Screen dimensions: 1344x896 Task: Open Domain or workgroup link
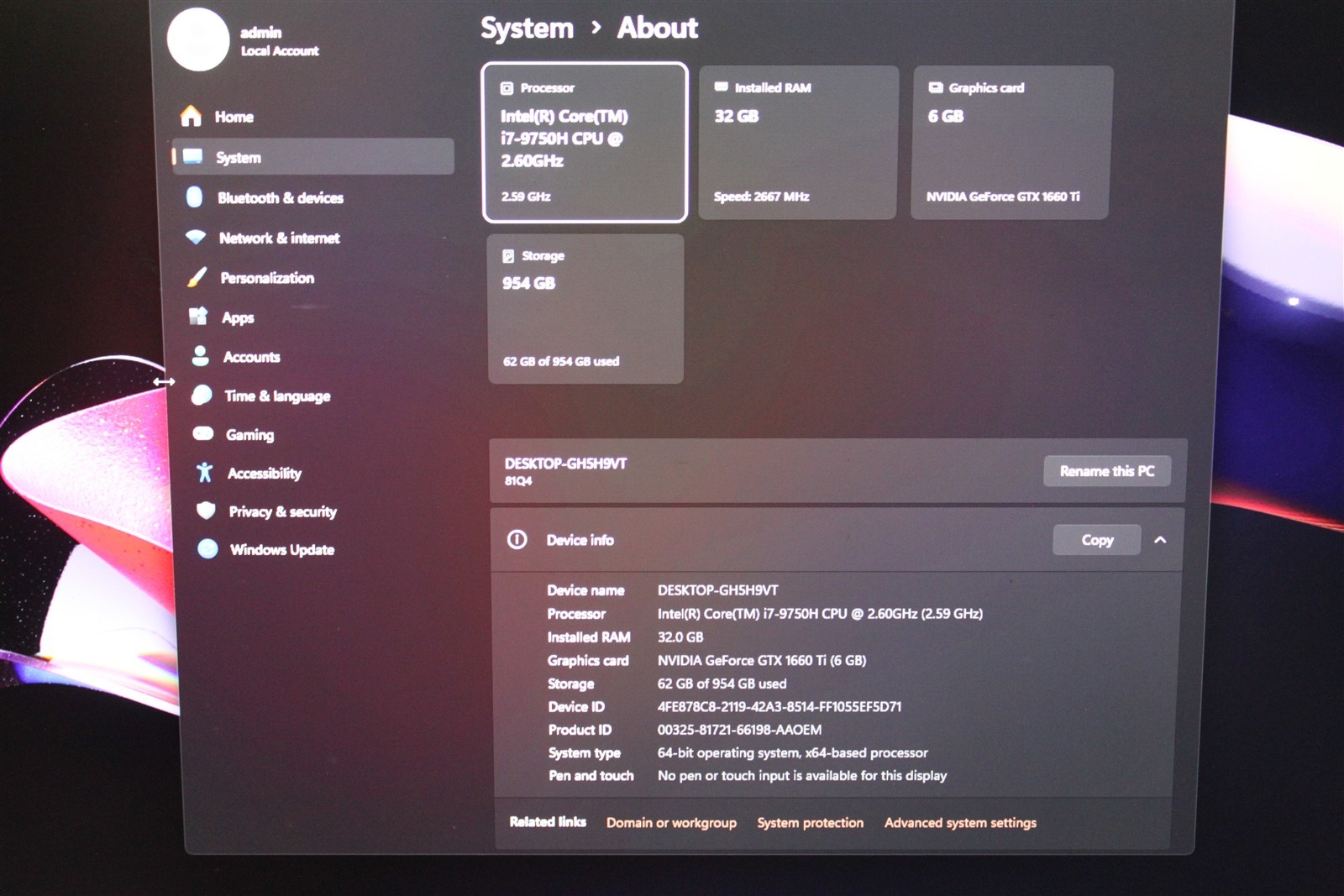pyautogui.click(x=671, y=823)
